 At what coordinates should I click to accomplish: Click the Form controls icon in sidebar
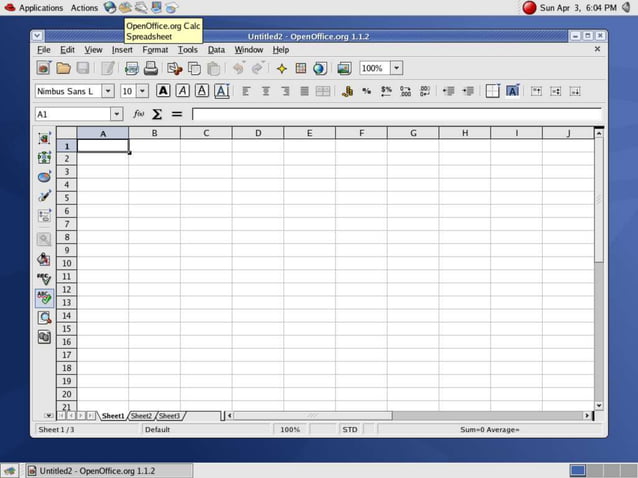tap(44, 216)
